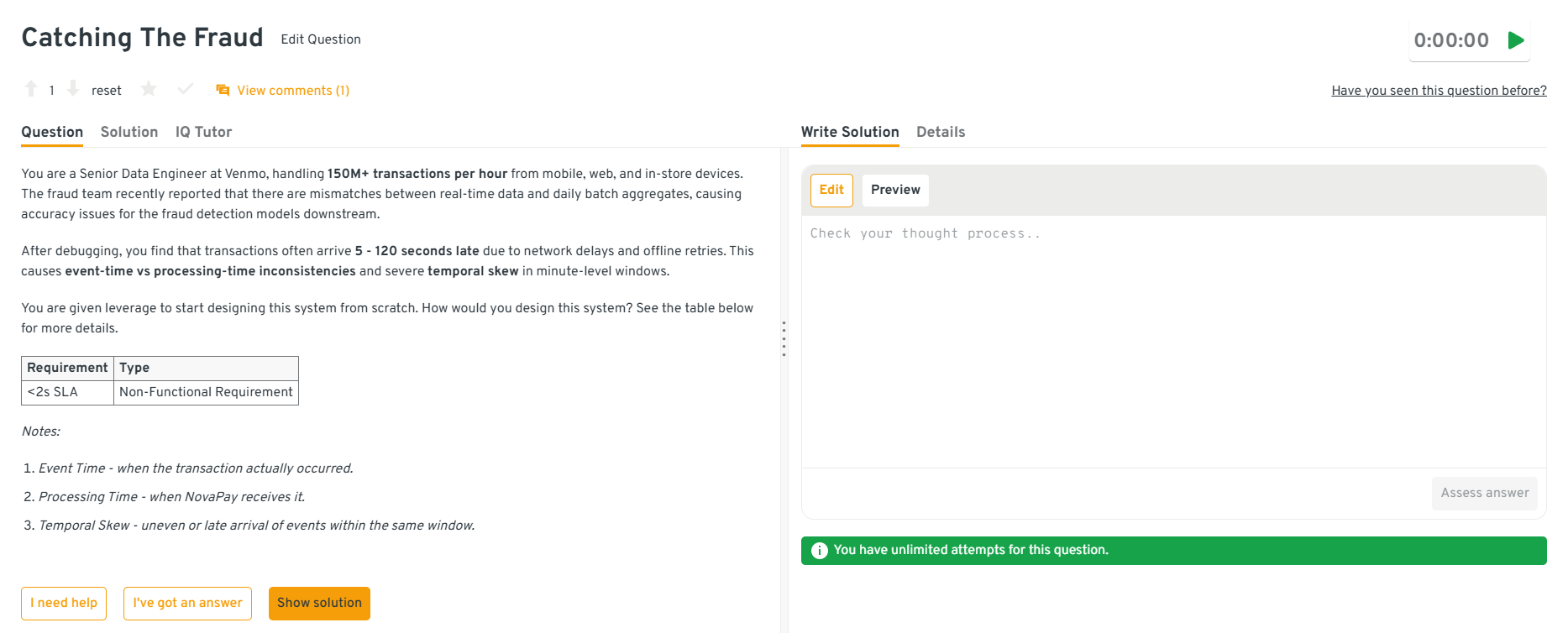Switch editor to Edit mode

(831, 190)
